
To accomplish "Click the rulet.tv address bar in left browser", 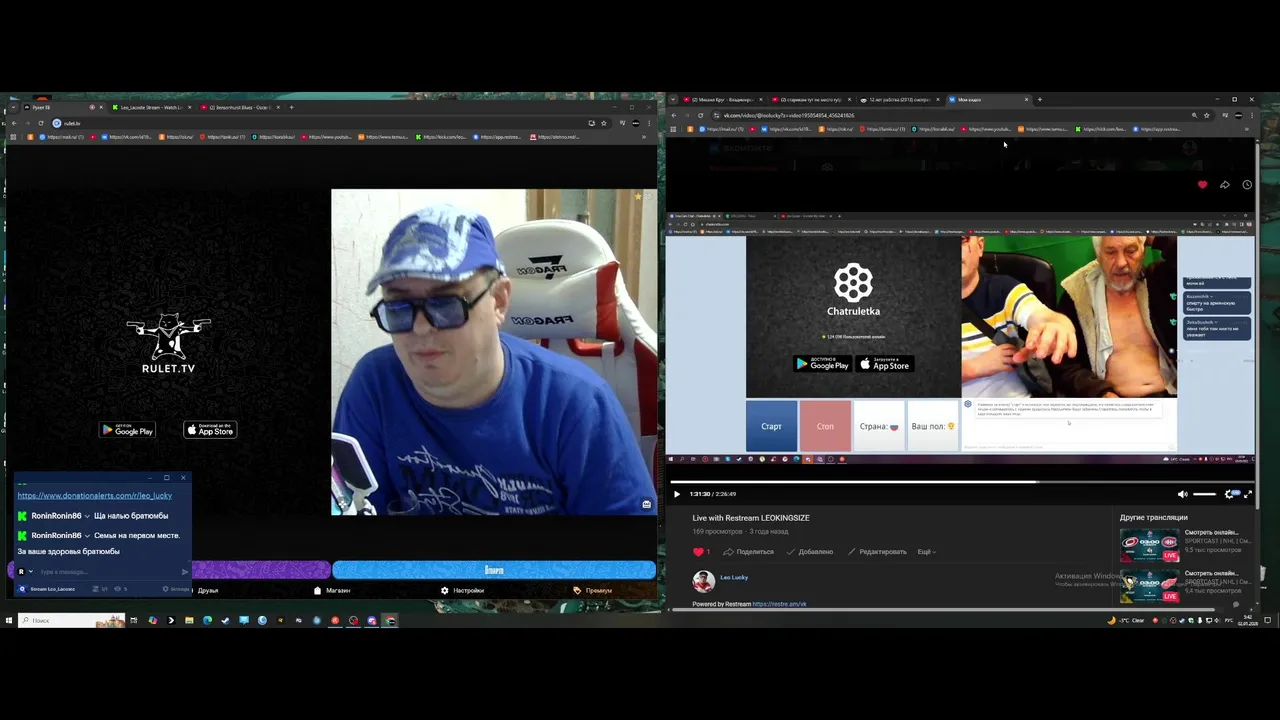I will click(x=320, y=123).
